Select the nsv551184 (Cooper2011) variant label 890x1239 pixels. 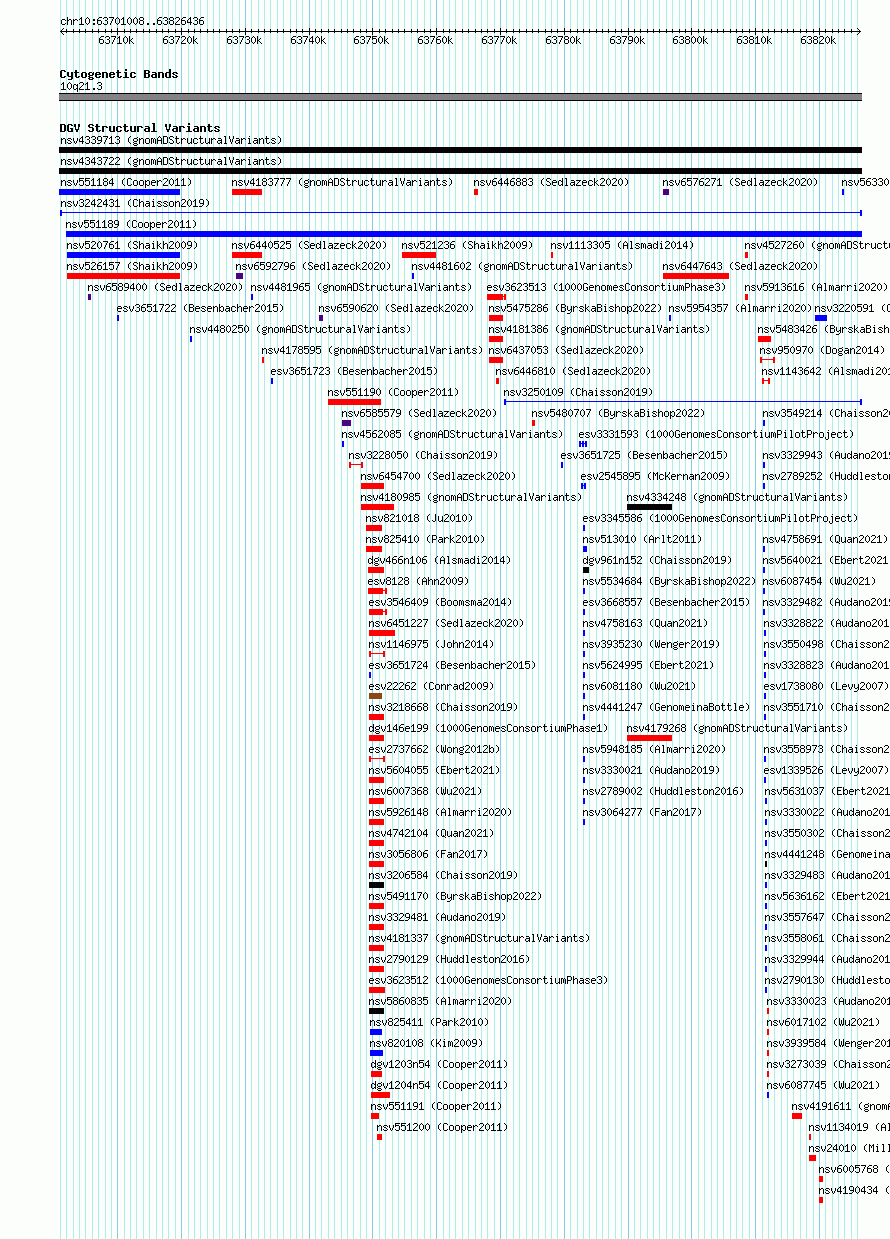[x=126, y=182]
